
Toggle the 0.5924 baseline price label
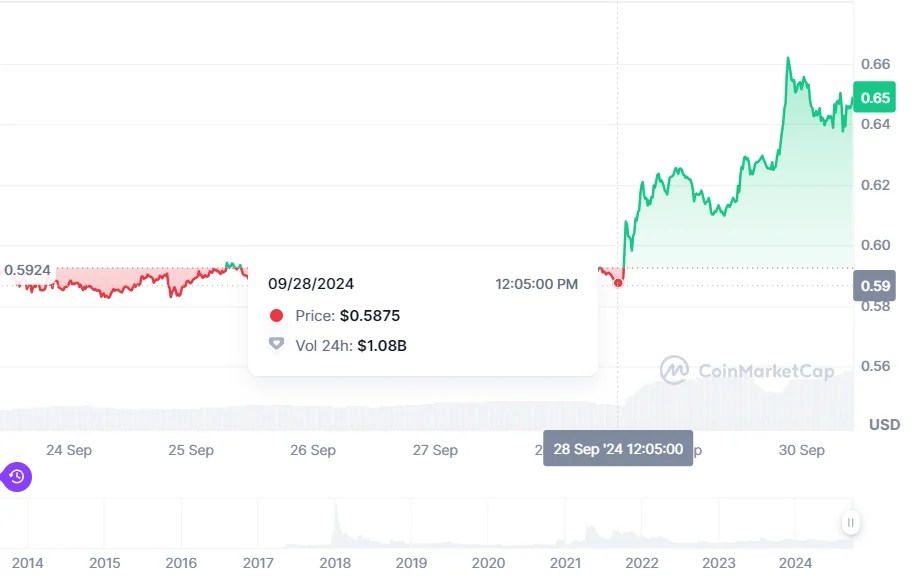pos(25,267)
